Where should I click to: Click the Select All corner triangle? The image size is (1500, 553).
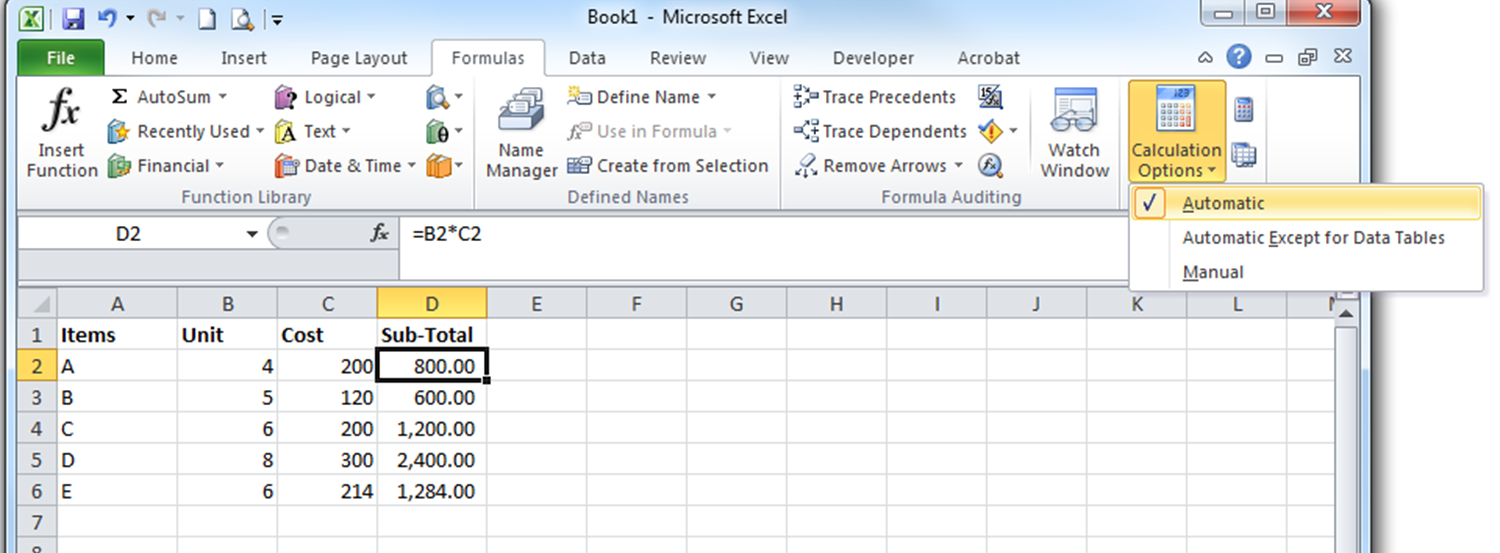point(38,303)
